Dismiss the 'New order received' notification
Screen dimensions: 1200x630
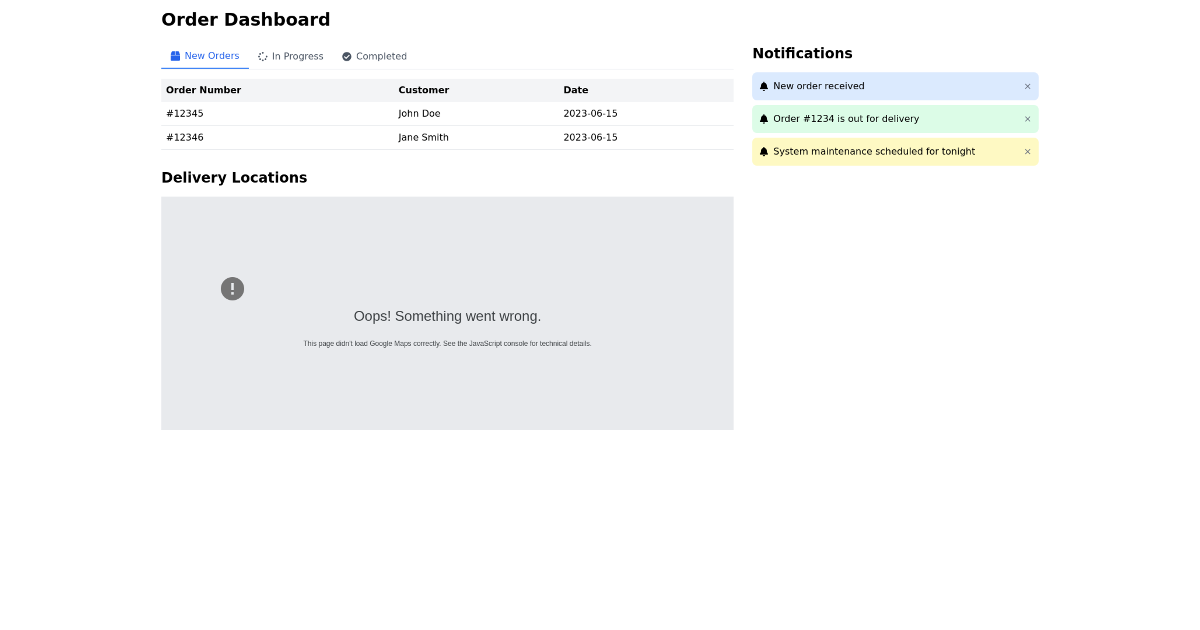click(x=1027, y=86)
